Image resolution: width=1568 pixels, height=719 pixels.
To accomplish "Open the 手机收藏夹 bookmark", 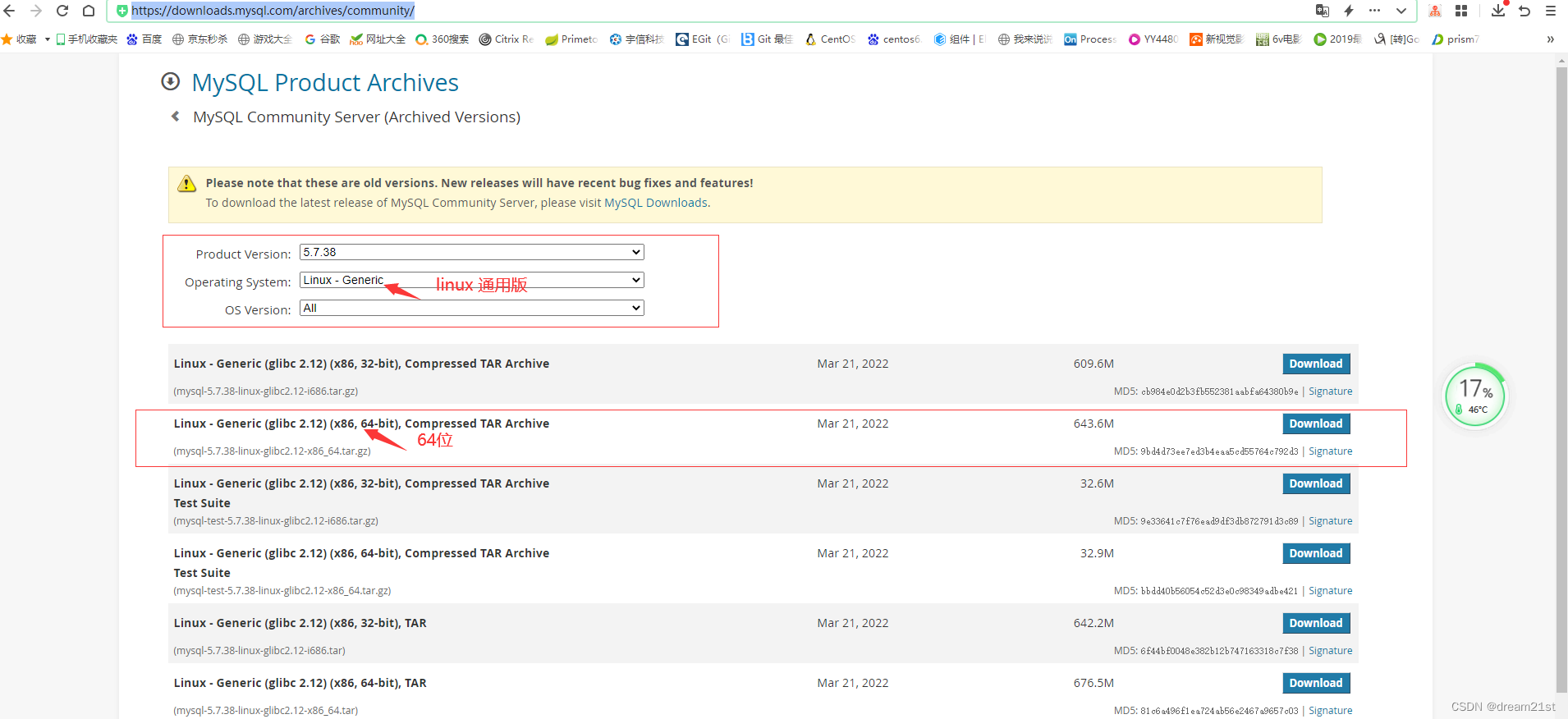I will [x=87, y=39].
